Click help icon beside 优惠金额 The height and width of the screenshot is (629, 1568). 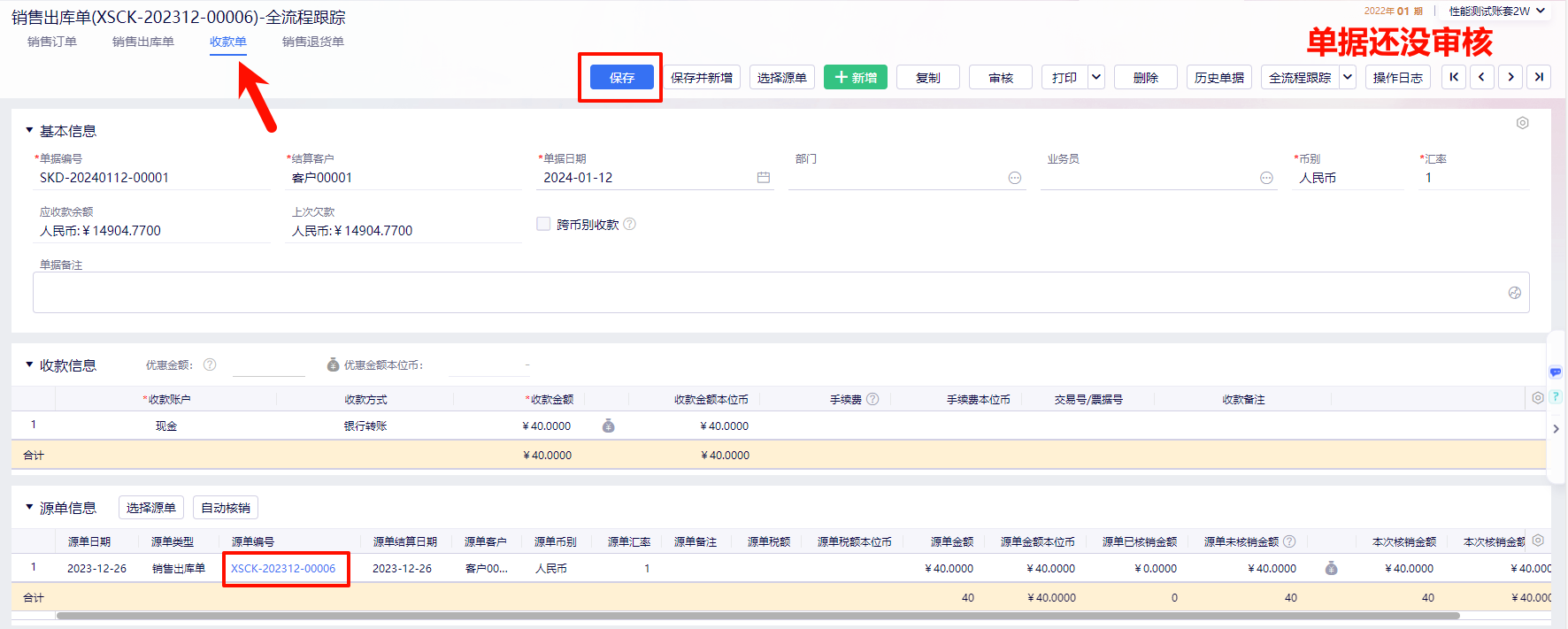pyautogui.click(x=210, y=364)
